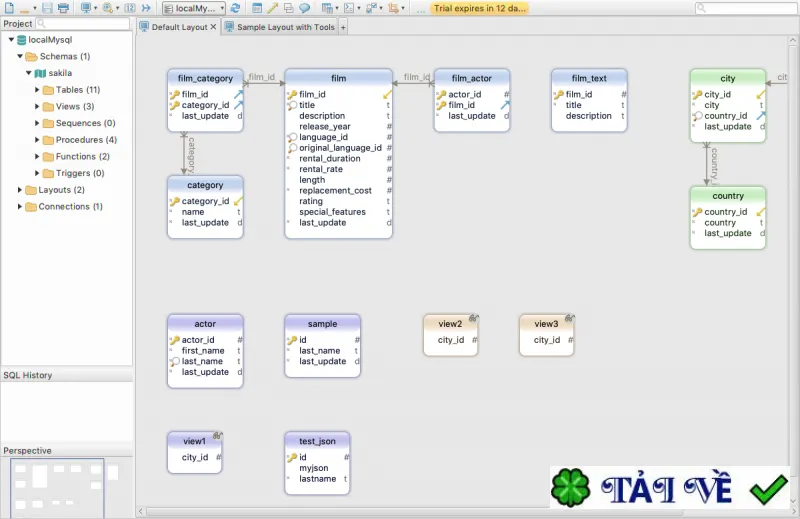Screen dimensions: 800x519
Task: Collapse the sakila schema node
Action: [29, 73]
